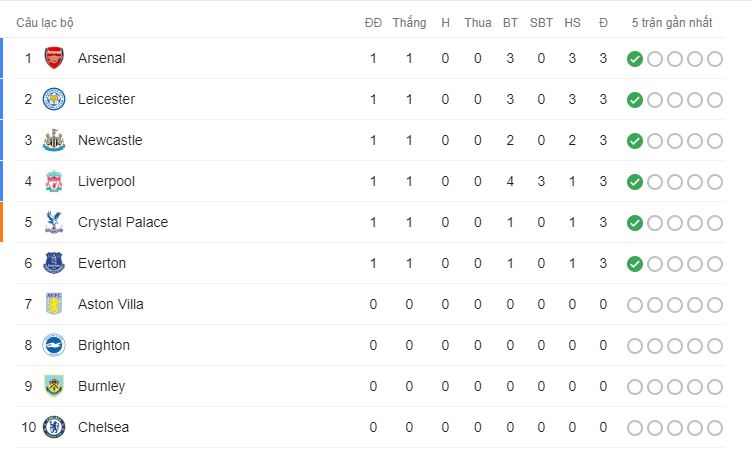Click the 'Câu lạc bộ' column header
The width and height of the screenshot is (752, 452).
click(x=45, y=23)
